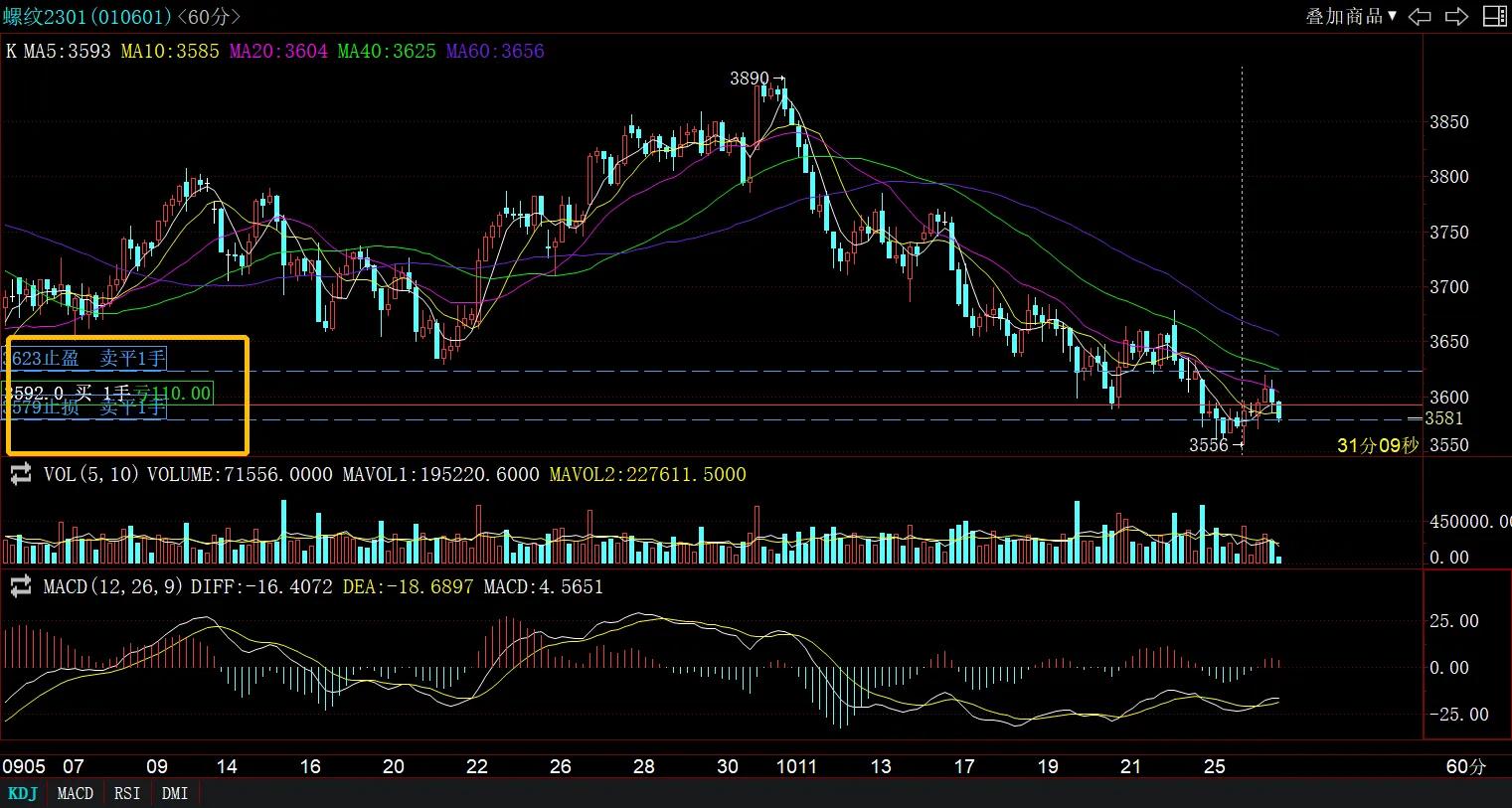Click the MAVOL2:227611.5000 value
Viewport: 1512px width, 808px height.
pyautogui.click(x=648, y=475)
